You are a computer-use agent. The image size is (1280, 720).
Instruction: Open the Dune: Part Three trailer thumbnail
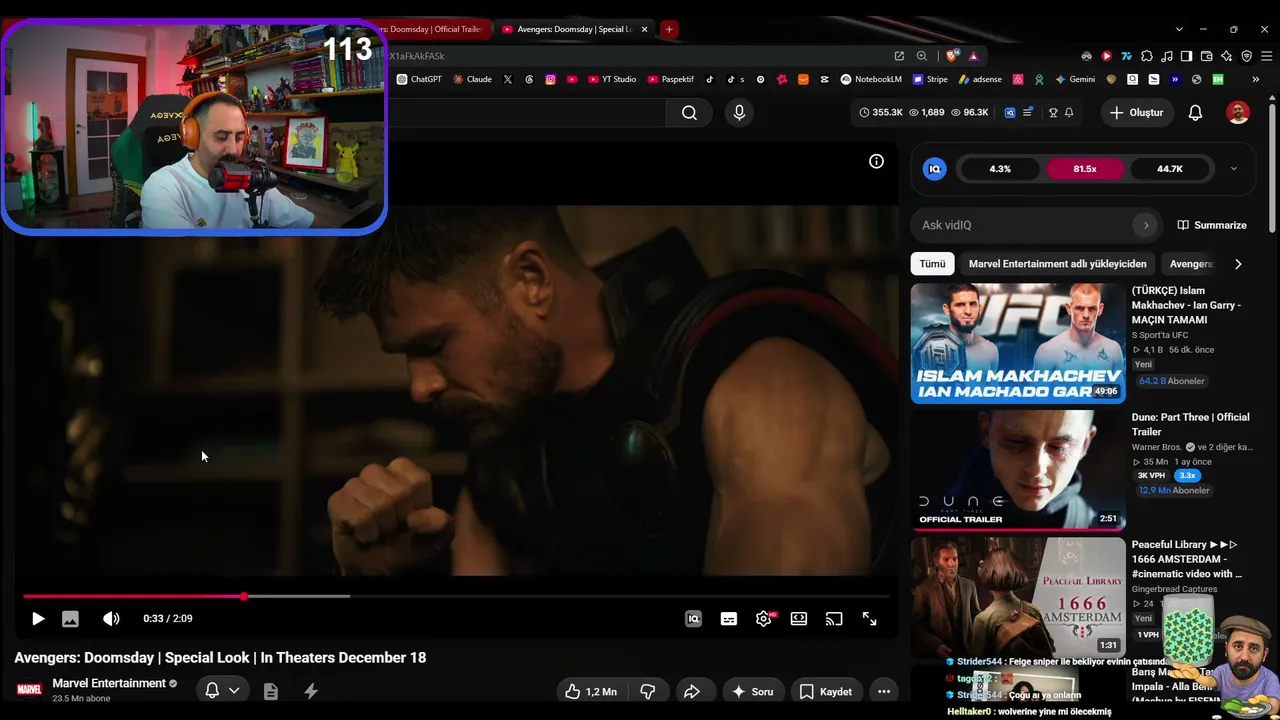[x=1018, y=469]
